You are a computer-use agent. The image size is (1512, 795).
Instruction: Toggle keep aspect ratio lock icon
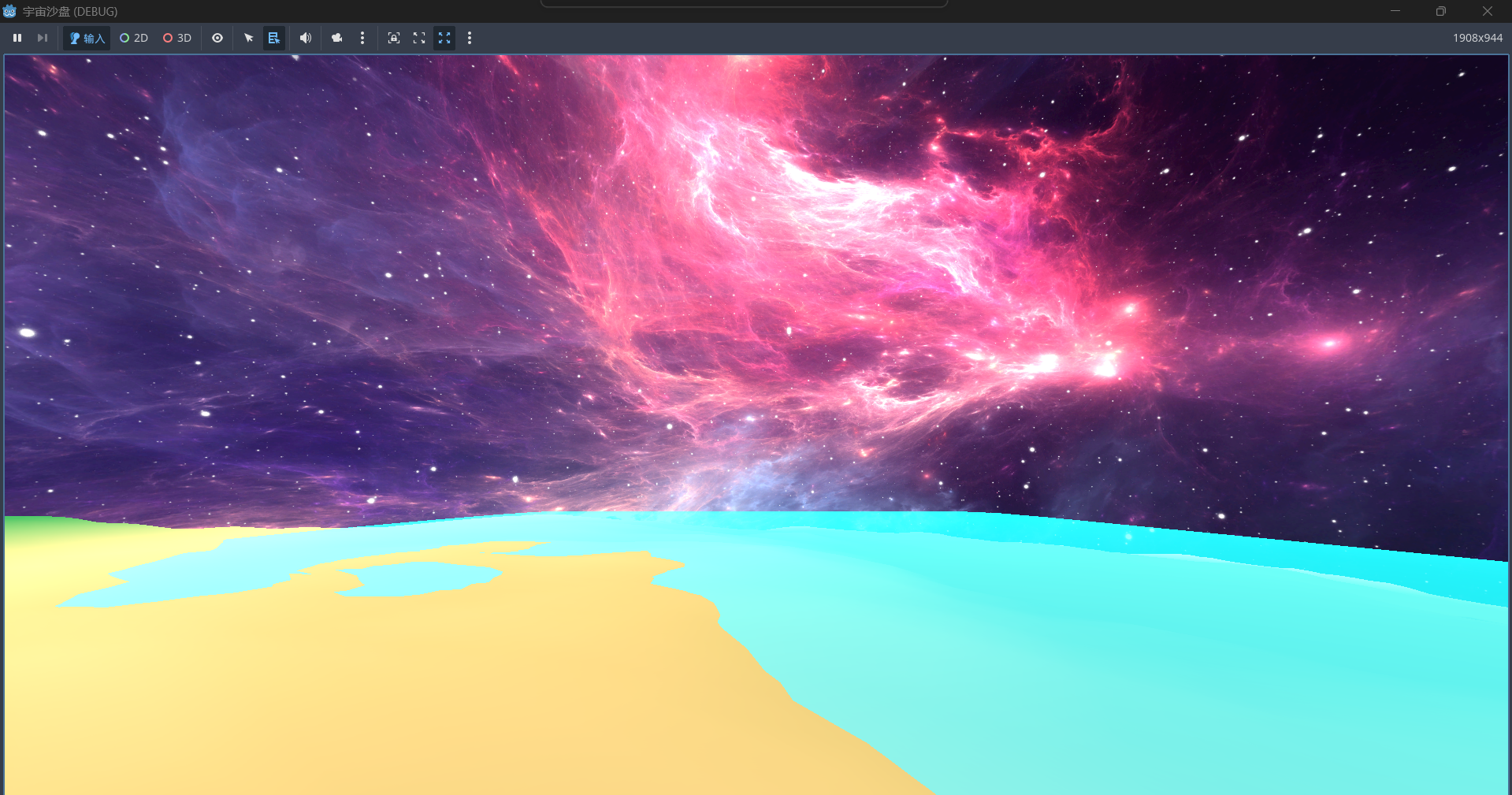[394, 38]
